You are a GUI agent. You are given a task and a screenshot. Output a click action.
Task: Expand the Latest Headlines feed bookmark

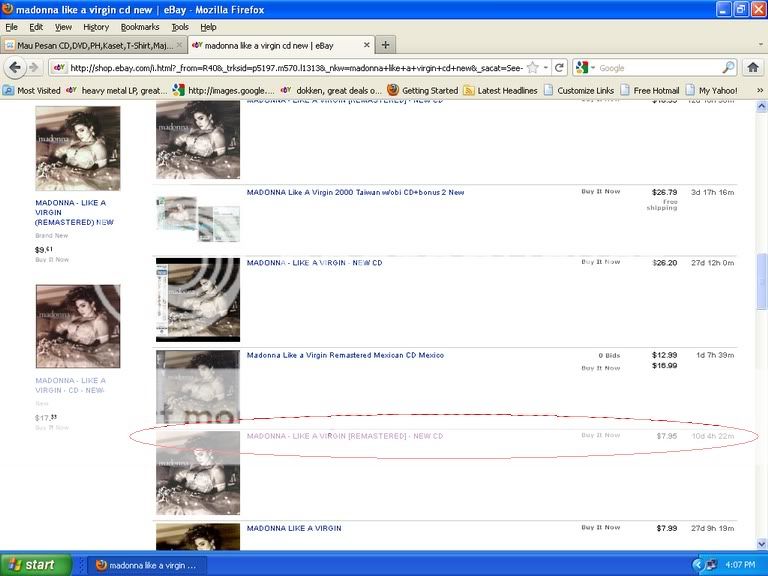click(500, 90)
